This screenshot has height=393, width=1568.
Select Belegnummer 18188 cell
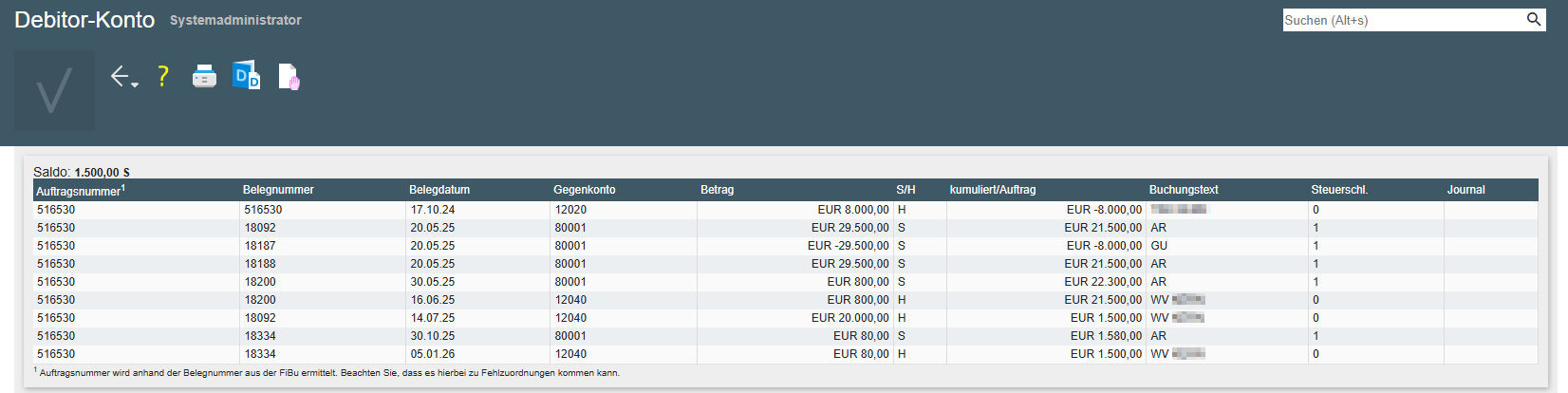coord(260,264)
